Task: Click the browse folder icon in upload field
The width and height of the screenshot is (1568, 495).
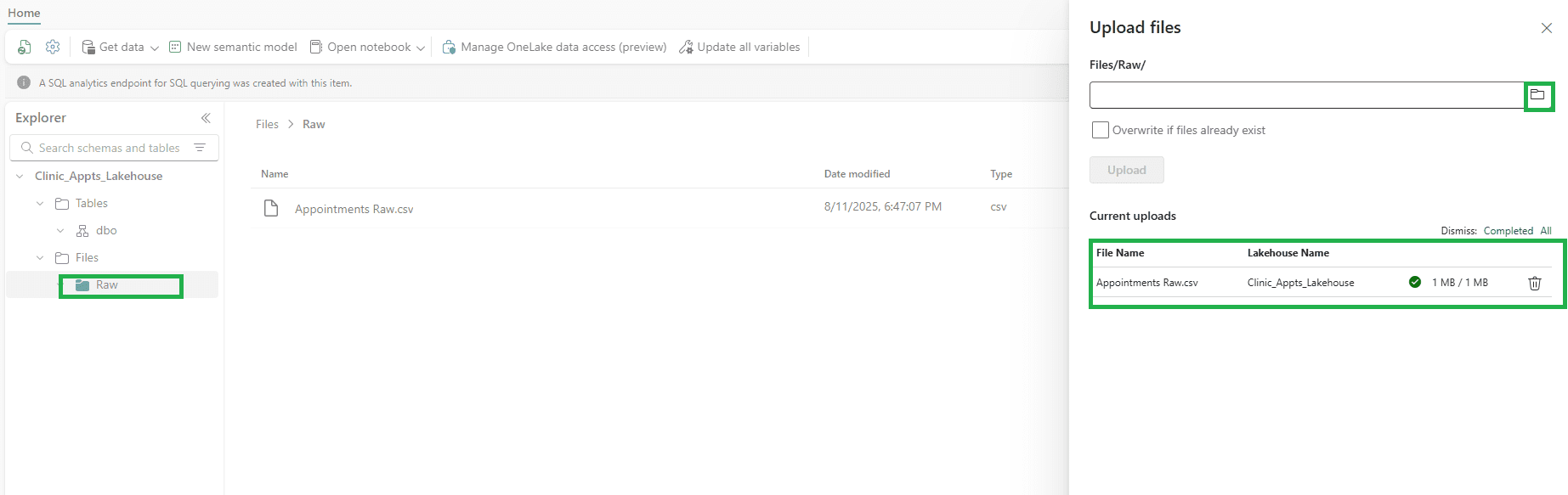Action: point(1537,95)
